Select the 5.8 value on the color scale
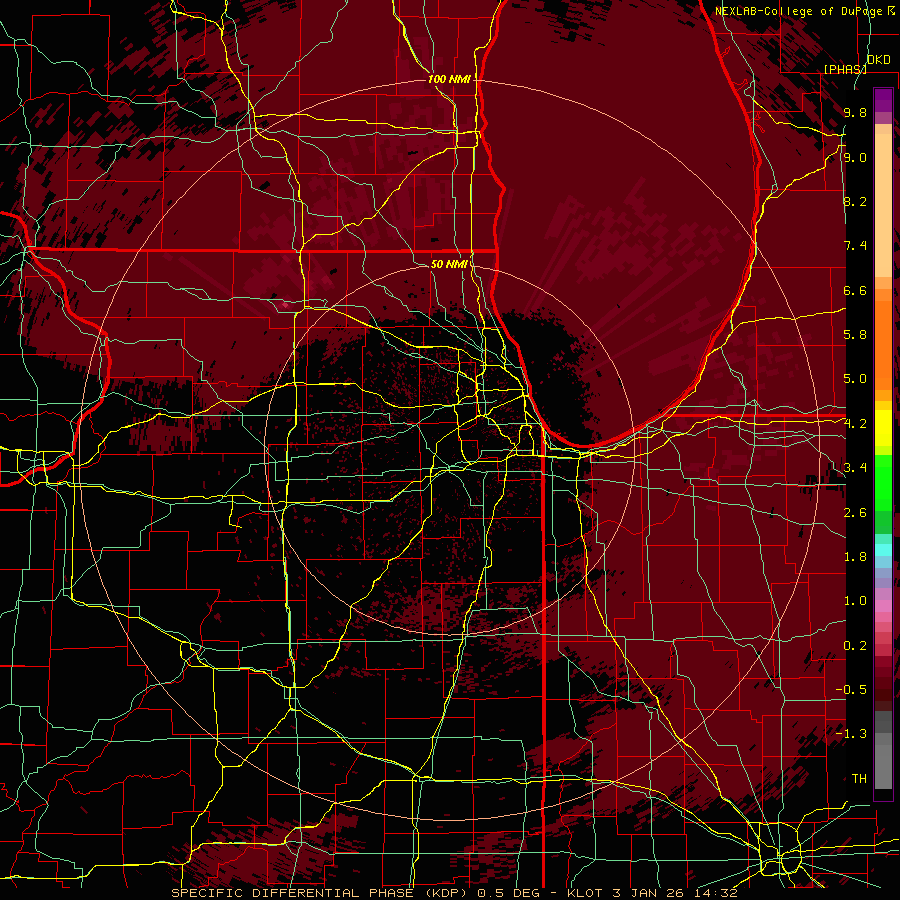900x900 pixels. (855, 335)
